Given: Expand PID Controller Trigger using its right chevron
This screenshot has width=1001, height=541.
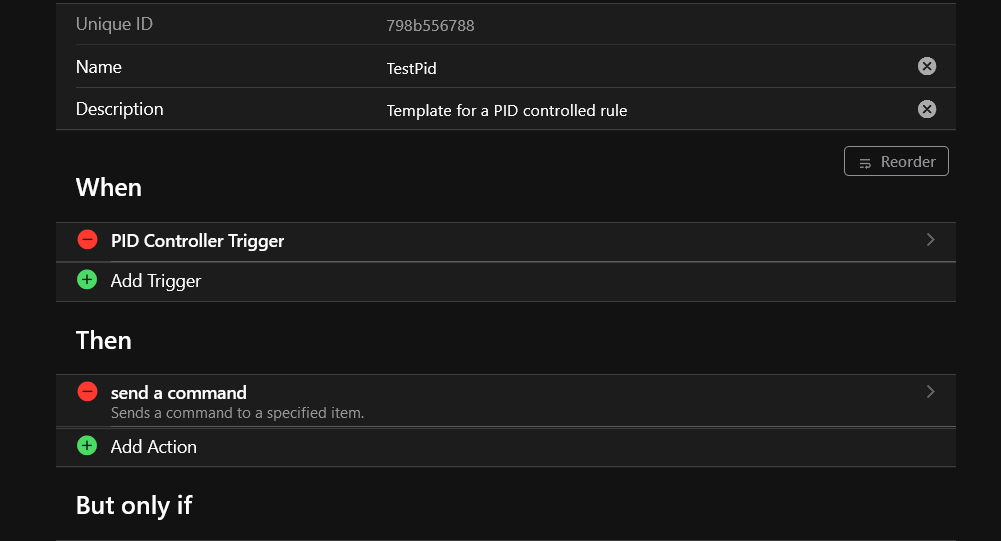Looking at the screenshot, I should pyautogui.click(x=930, y=240).
